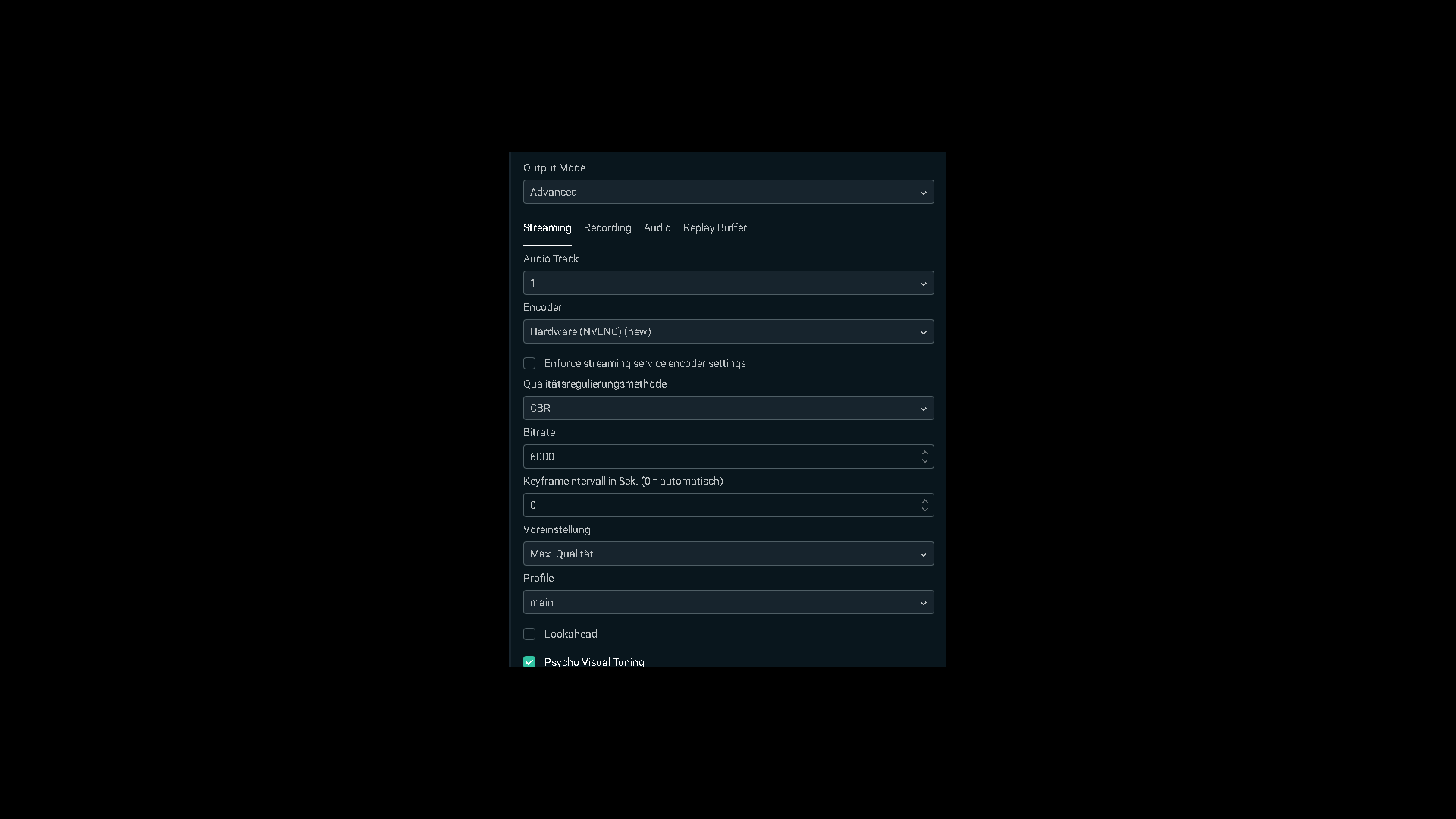Open the Replay Buffer tab
The image size is (1456, 819).
tap(714, 227)
